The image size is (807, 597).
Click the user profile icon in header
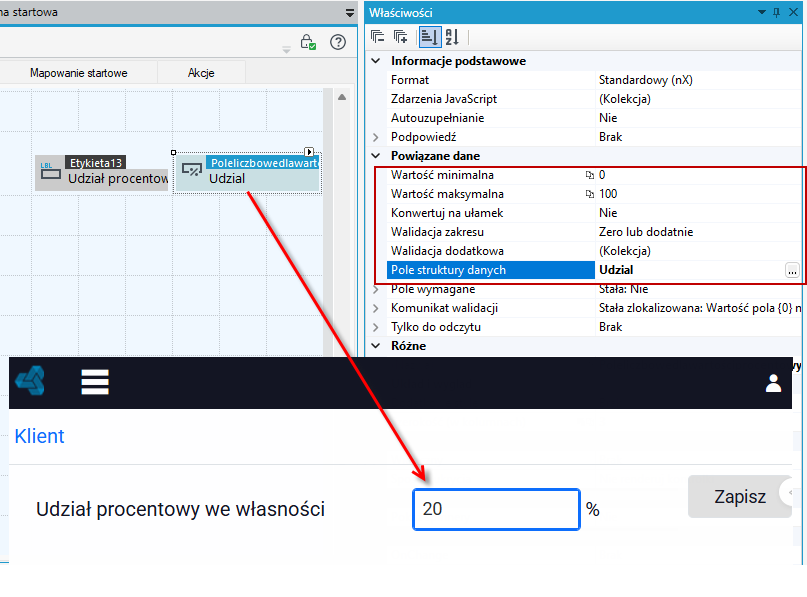773,383
